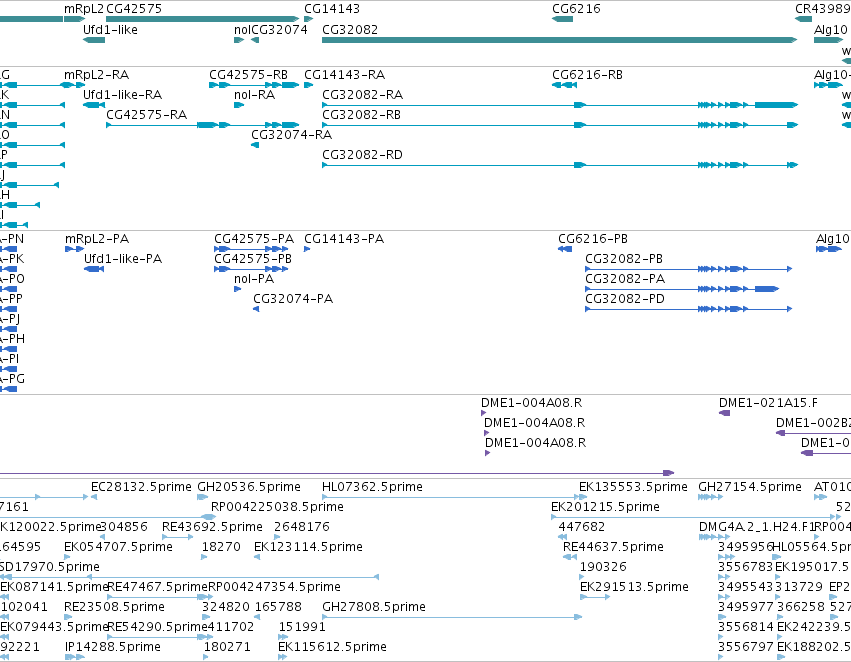Image resolution: width=851 pixels, height=662 pixels.
Task: Click the EK054707.5prime EST label
Action: pos(118,547)
